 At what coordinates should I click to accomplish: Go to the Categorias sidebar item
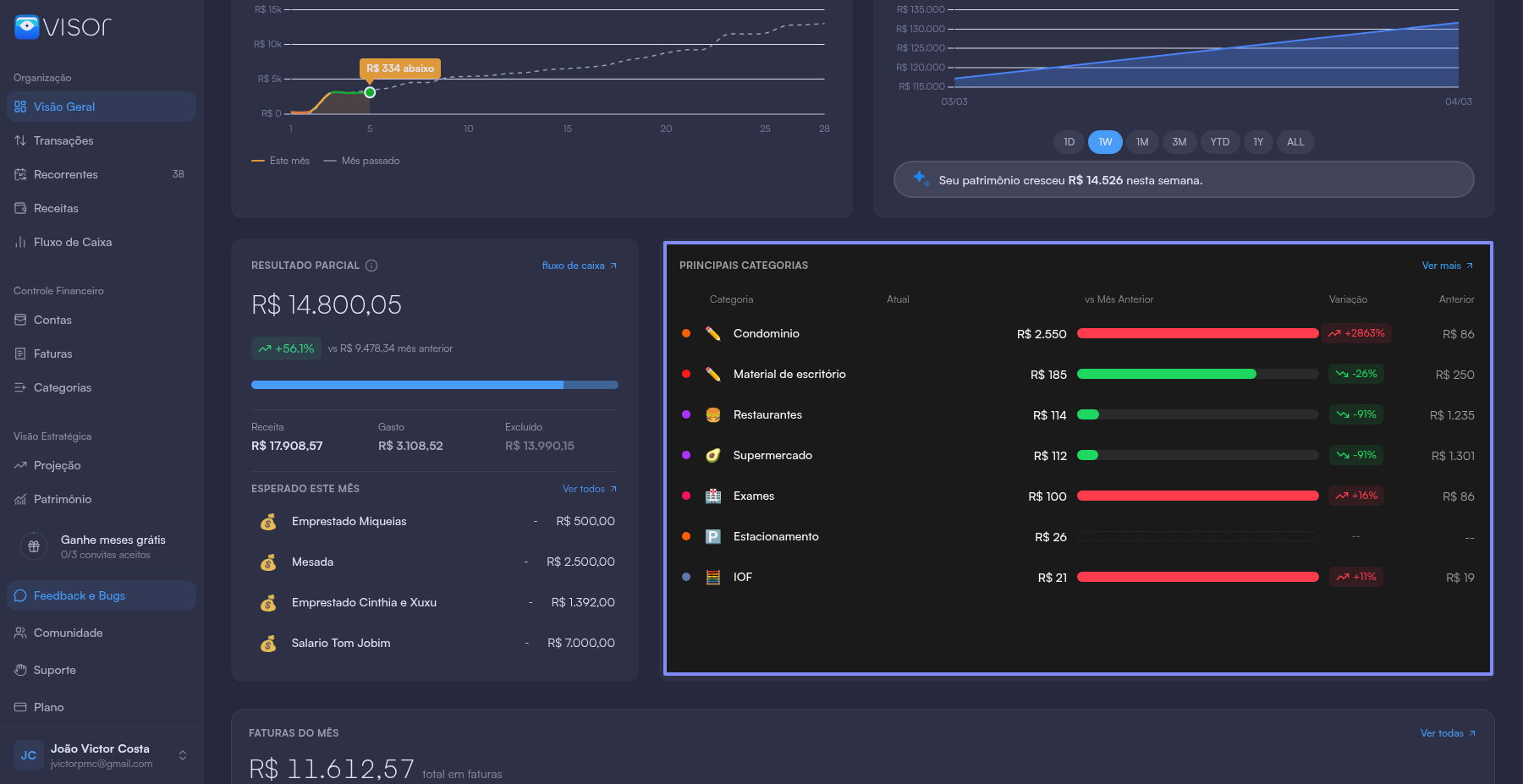click(x=63, y=387)
